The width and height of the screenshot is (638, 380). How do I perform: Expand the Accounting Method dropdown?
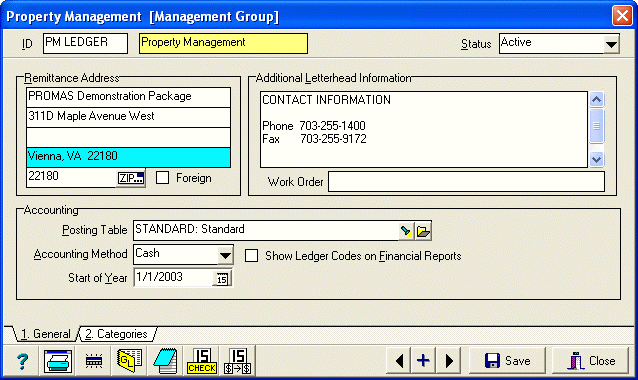(x=225, y=256)
